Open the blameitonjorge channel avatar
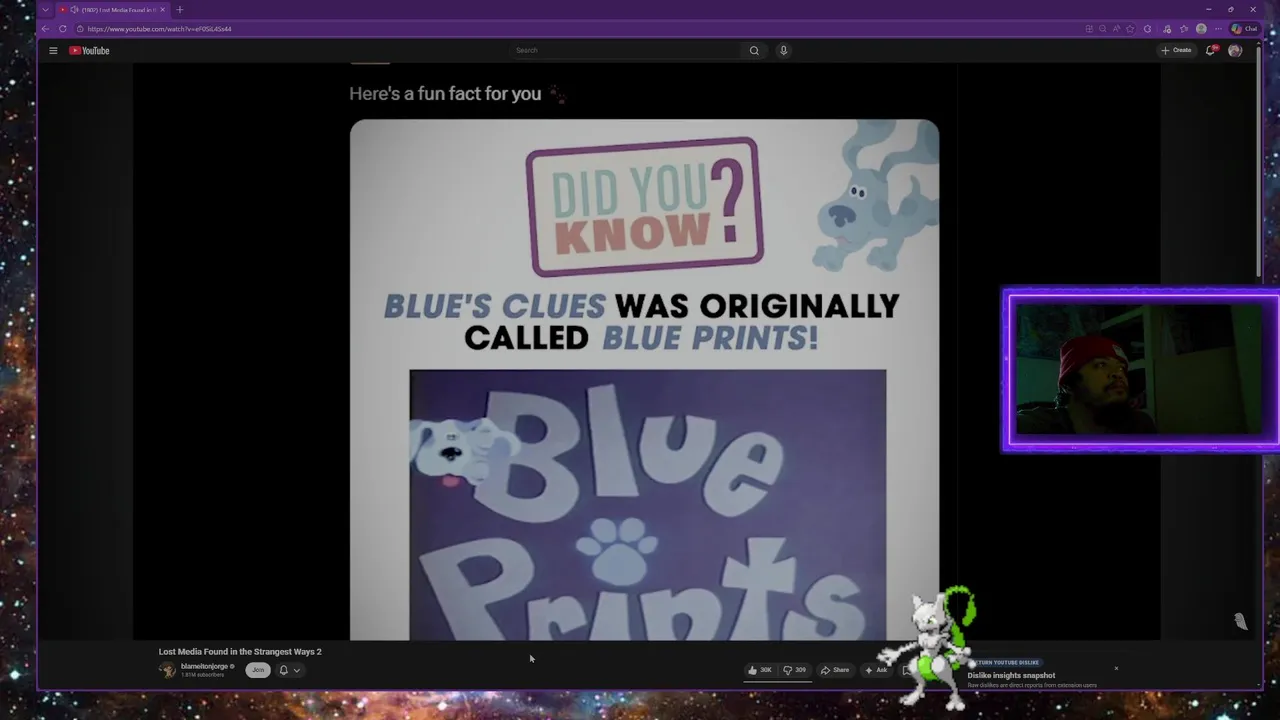Viewport: 1280px width, 720px height. click(x=167, y=670)
